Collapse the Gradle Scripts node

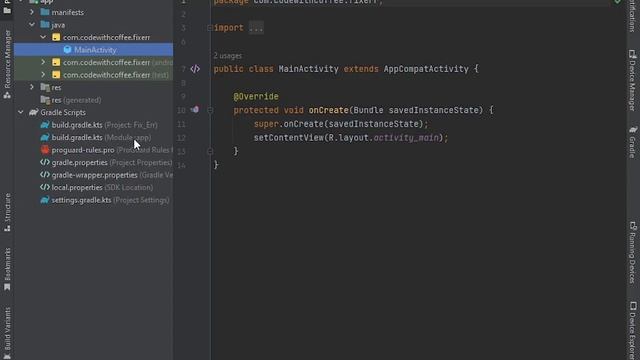click(20, 112)
